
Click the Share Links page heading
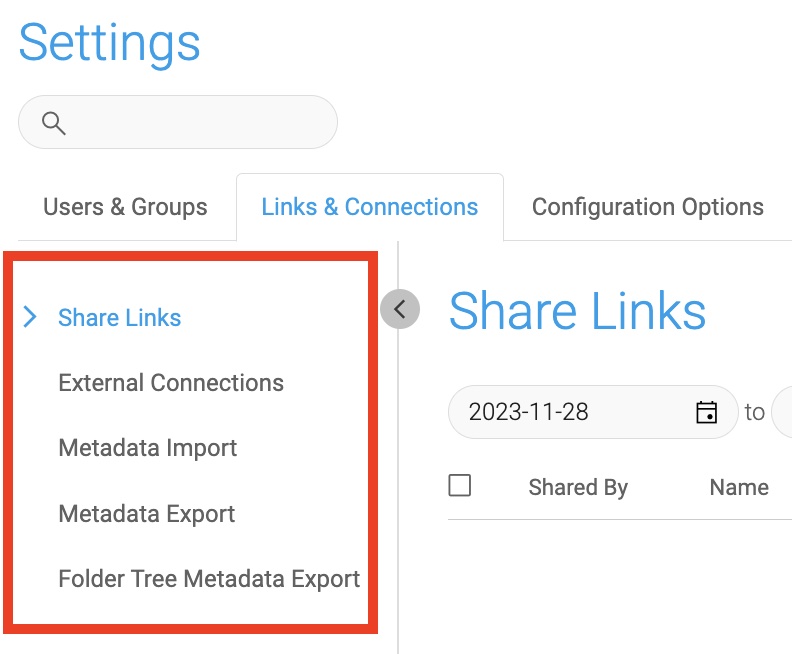pyautogui.click(x=577, y=311)
